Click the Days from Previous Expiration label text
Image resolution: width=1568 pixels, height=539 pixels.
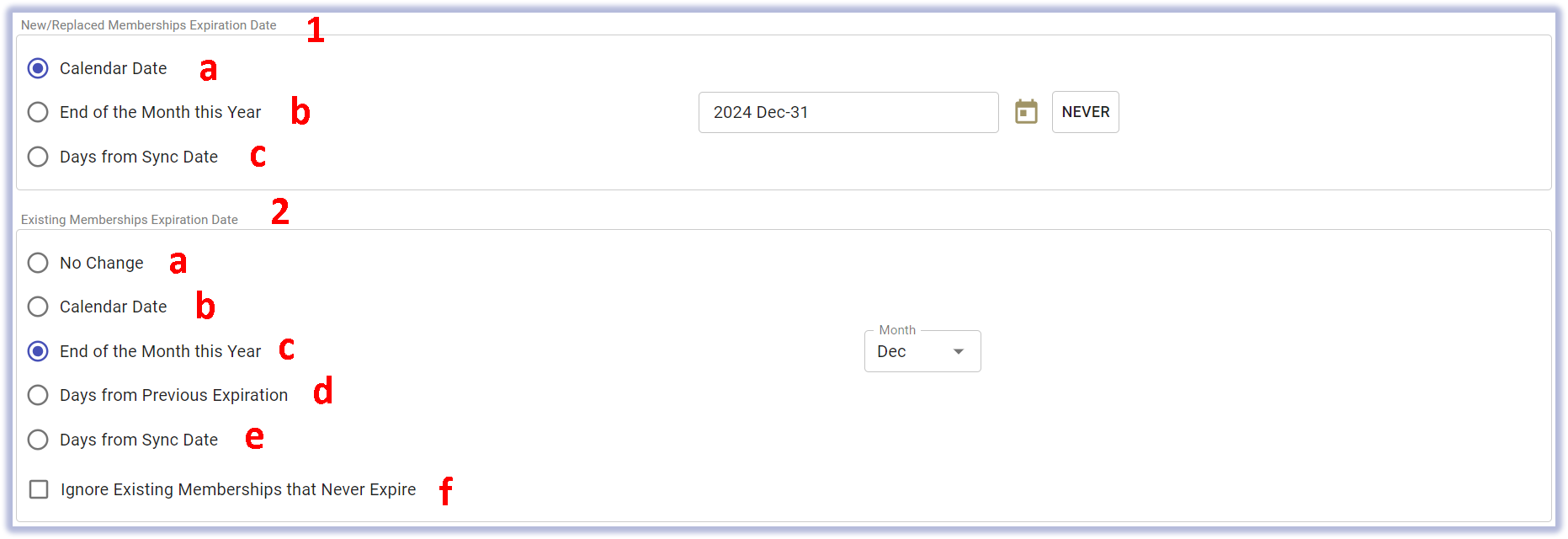173,395
